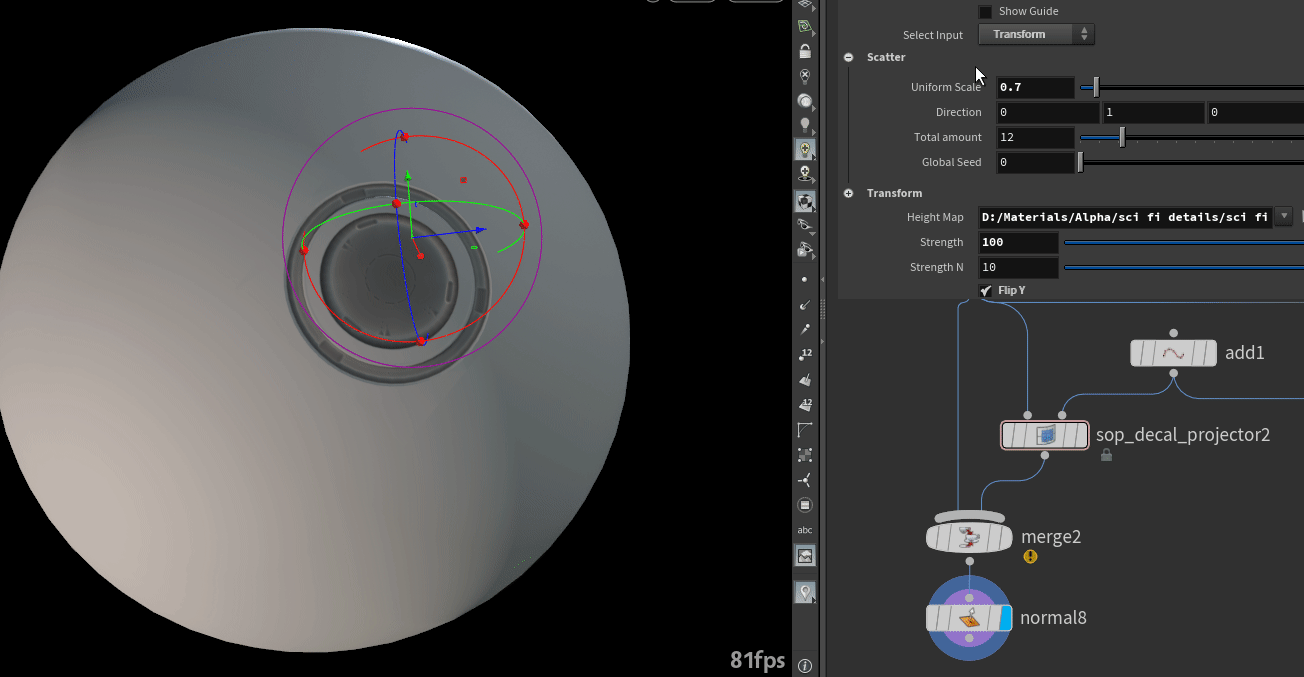This screenshot has height=677, width=1304.
Task: Uncheck the Flip Y checkbox
Action: pyautogui.click(x=984, y=290)
